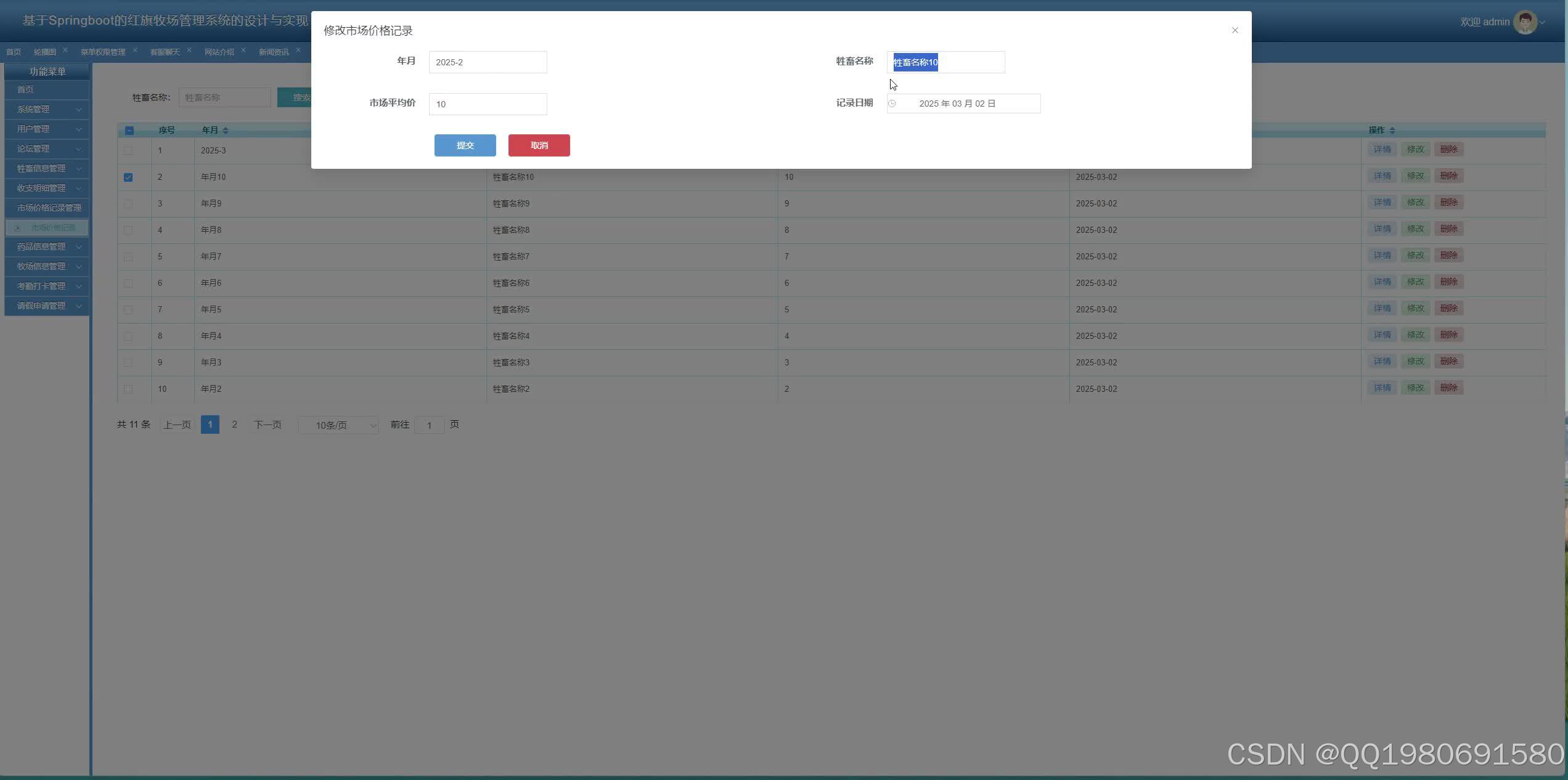Open the 客服聊天 tab

tap(165, 52)
